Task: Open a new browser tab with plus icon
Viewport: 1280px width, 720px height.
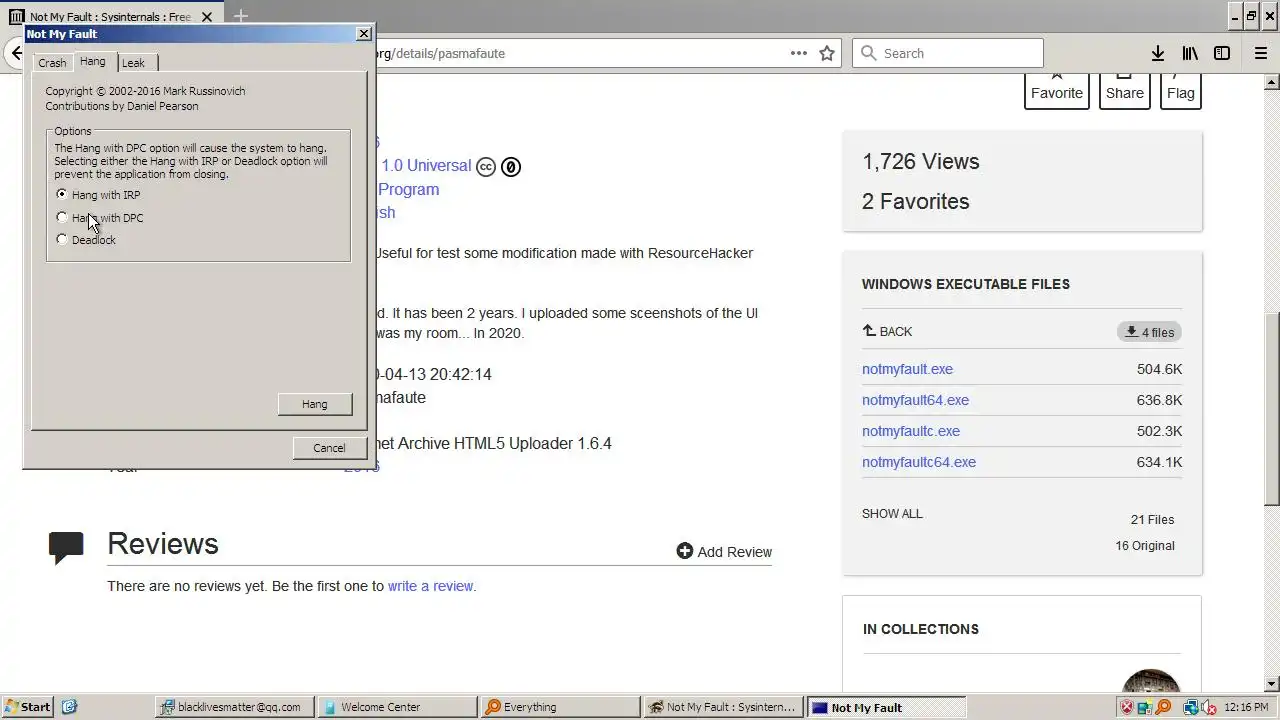Action: coord(240,16)
